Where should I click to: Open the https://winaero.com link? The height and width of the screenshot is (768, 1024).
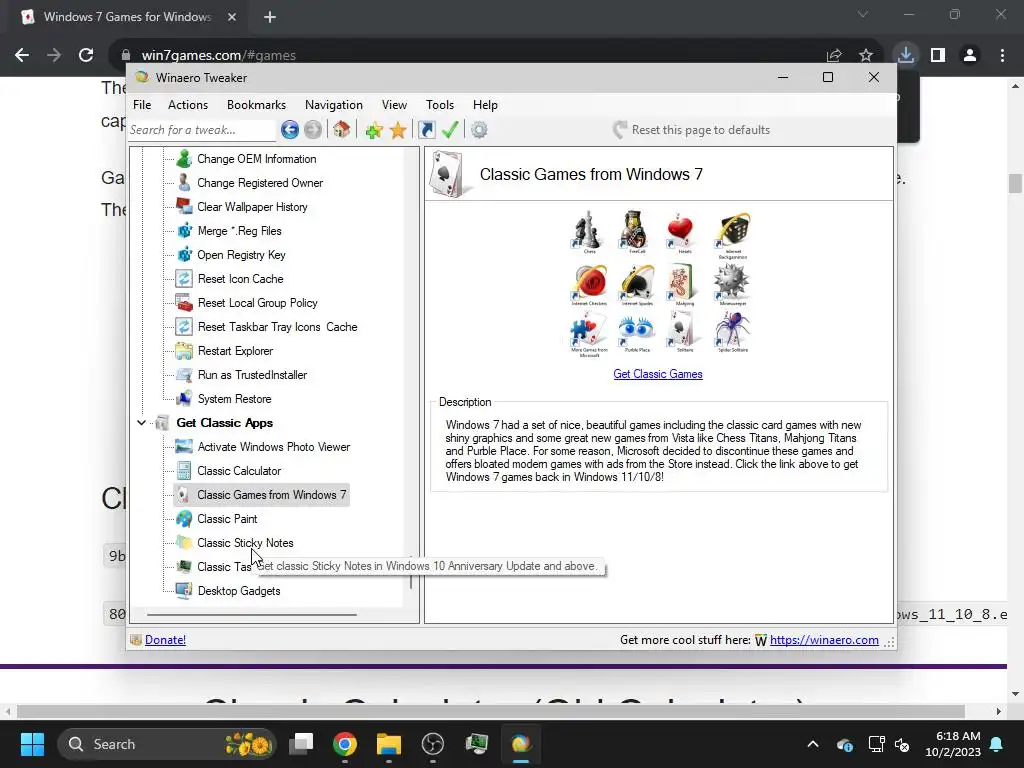824,640
